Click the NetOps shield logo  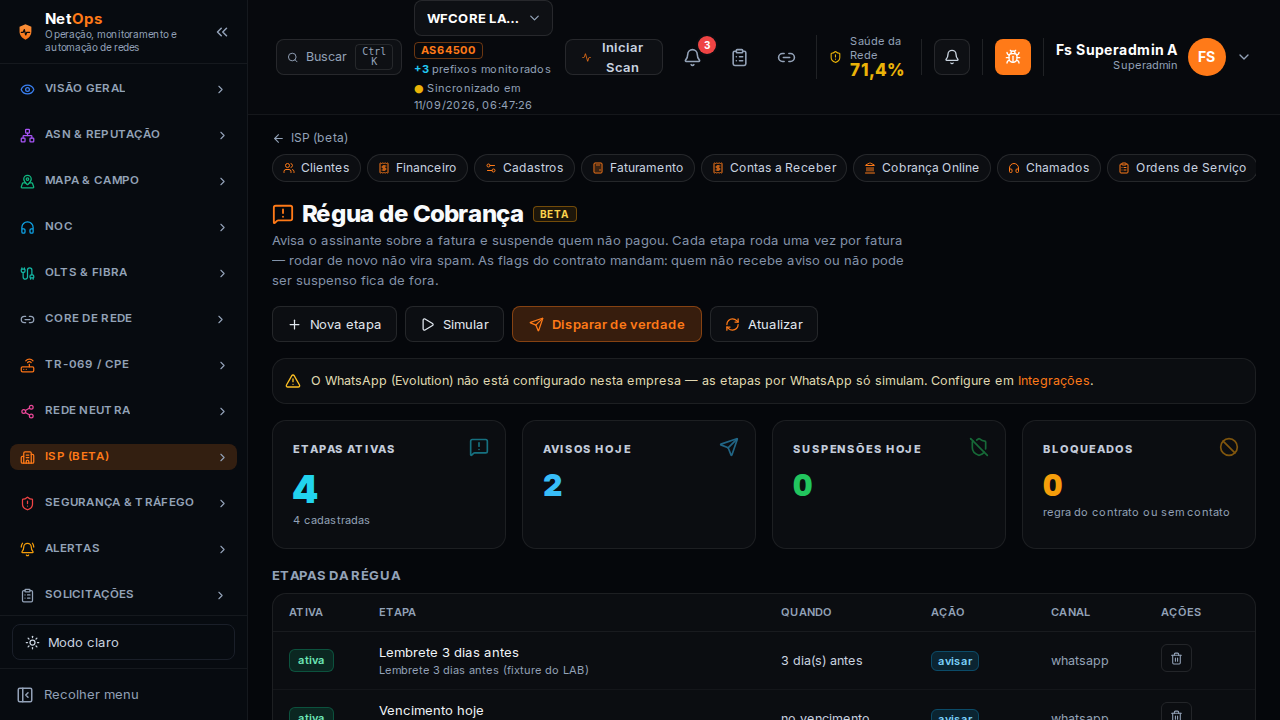[x=26, y=31]
